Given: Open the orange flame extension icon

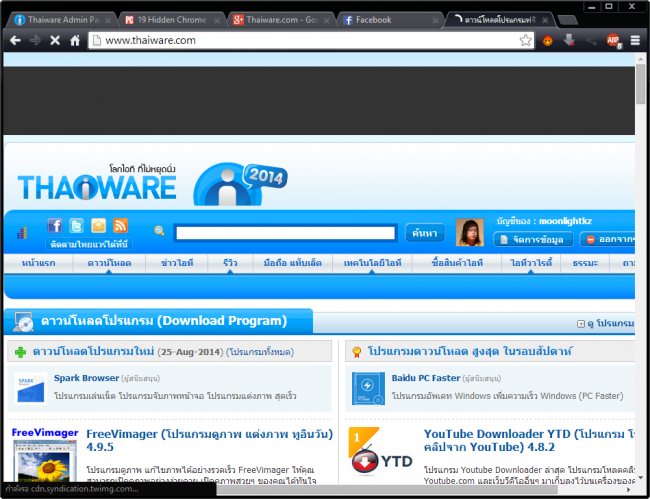Looking at the screenshot, I should click(548, 40).
